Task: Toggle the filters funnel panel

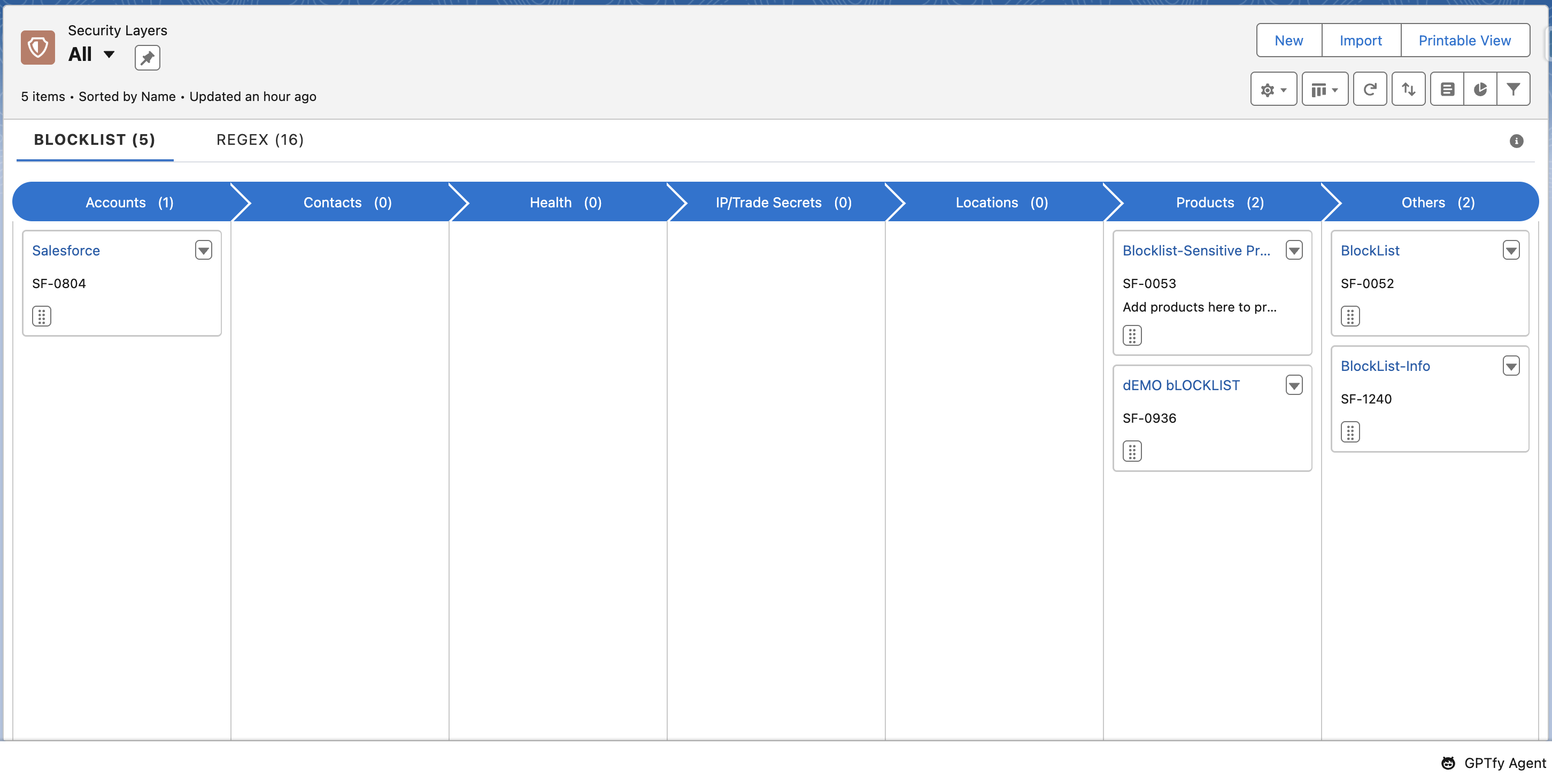Action: click(1513, 89)
